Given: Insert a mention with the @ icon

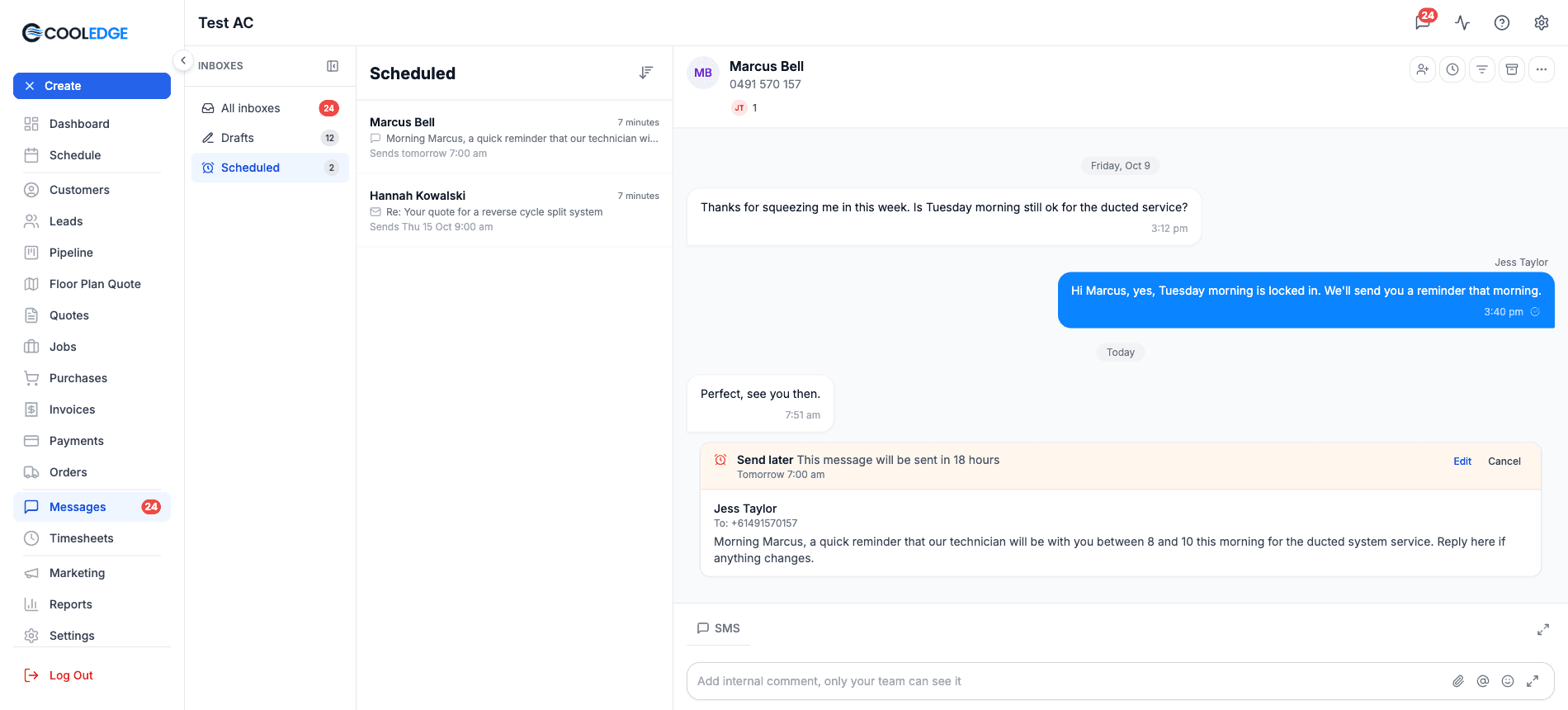Looking at the screenshot, I should click(1483, 681).
